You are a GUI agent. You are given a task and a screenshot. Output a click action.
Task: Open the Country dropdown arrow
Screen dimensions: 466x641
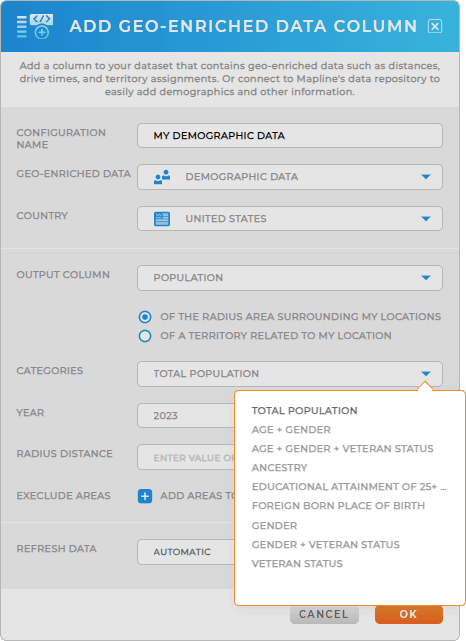pos(426,219)
